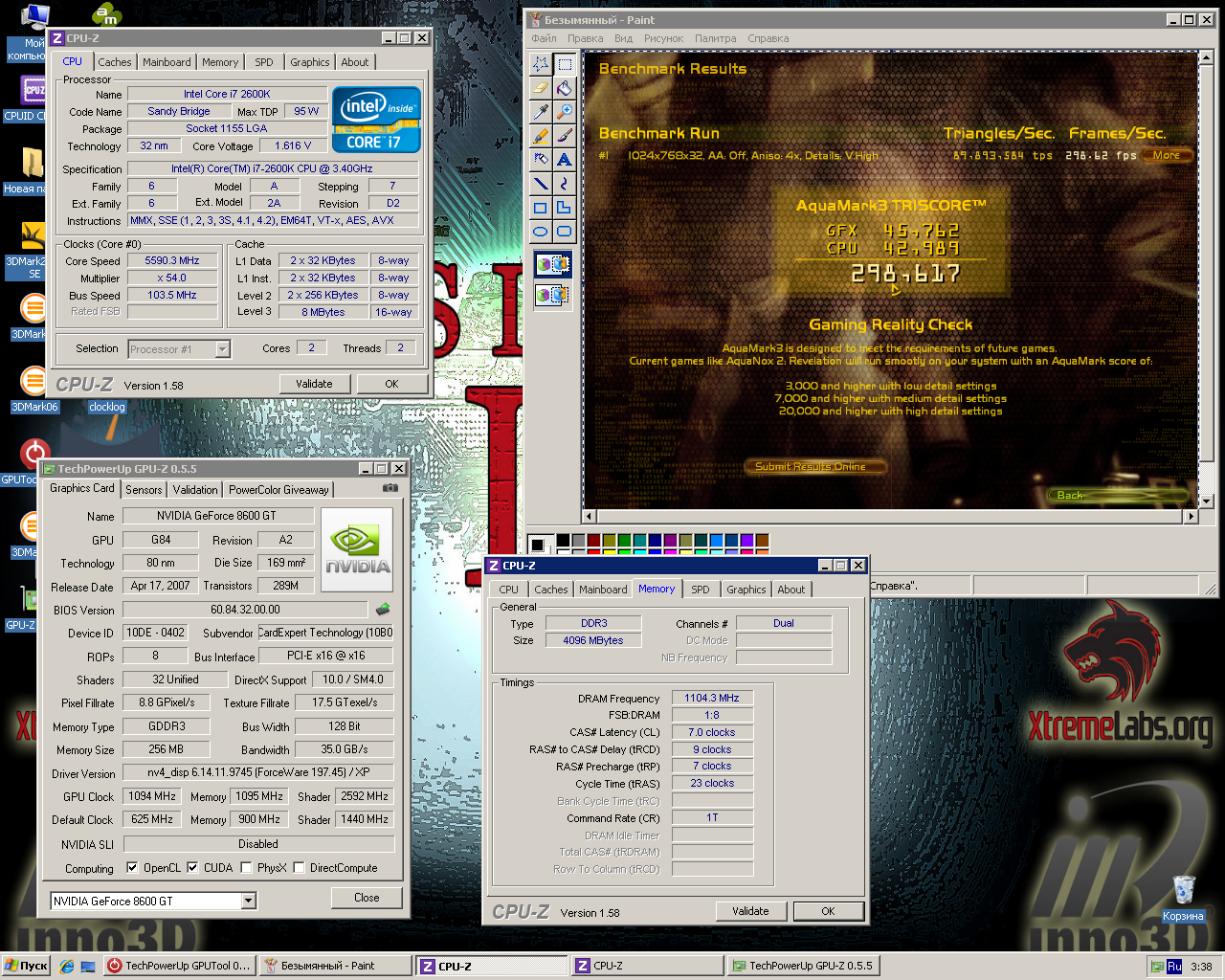Click Validate in the CPU-Z memory window
Screen dimensions: 1225x980
pos(750,911)
